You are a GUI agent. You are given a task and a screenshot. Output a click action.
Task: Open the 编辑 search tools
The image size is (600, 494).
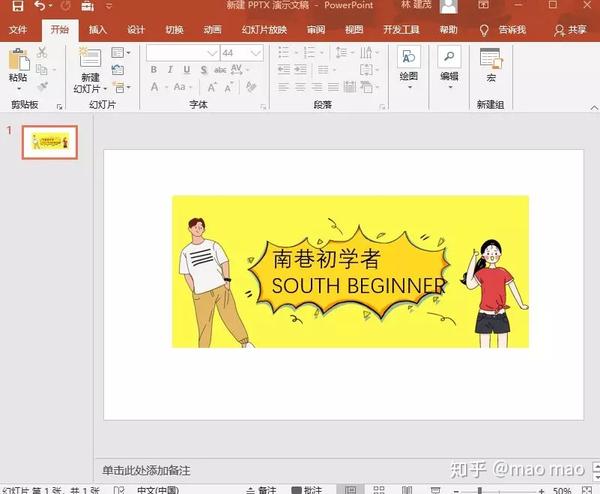coord(449,67)
